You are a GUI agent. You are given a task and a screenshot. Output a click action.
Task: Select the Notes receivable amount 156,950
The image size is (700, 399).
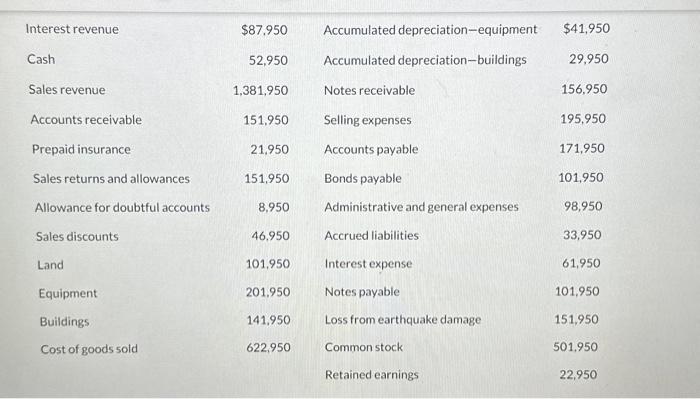[x=584, y=89]
